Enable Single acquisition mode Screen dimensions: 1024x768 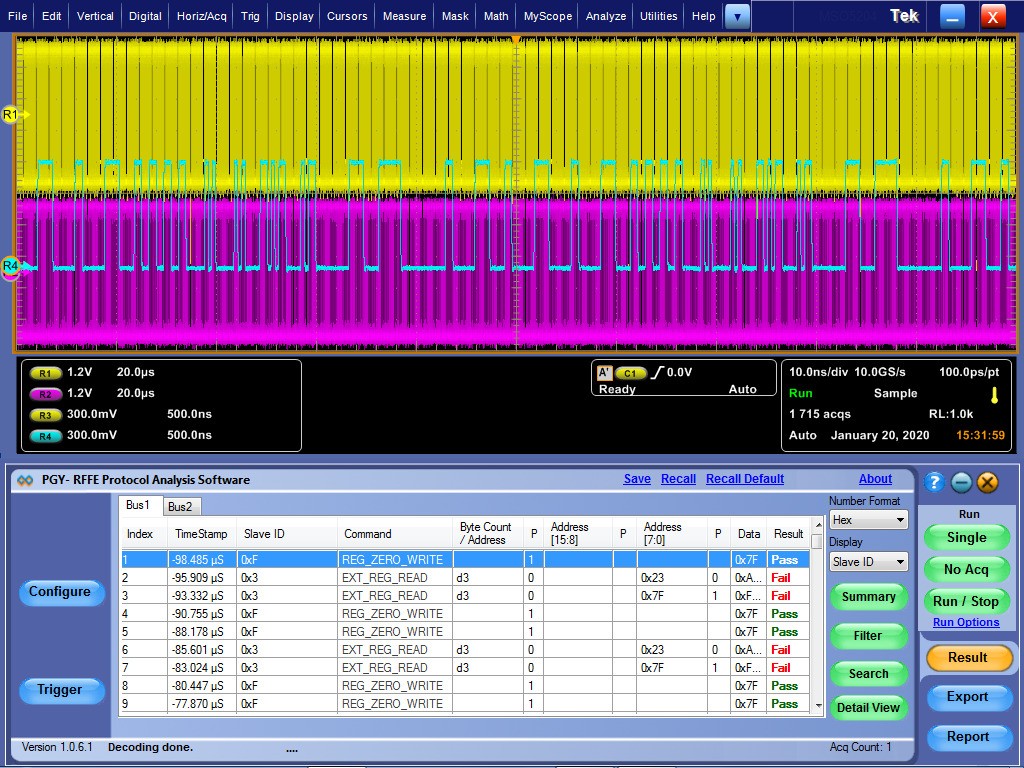965,537
